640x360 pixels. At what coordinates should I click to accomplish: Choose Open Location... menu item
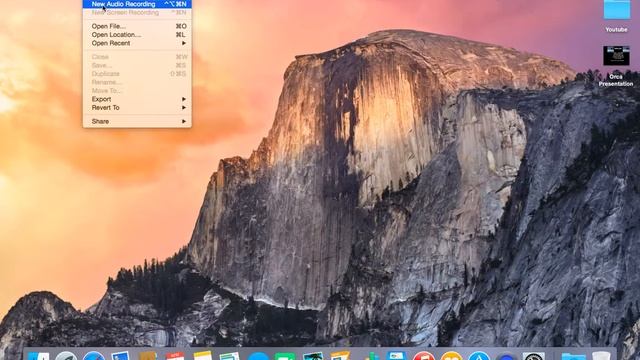coord(137,35)
